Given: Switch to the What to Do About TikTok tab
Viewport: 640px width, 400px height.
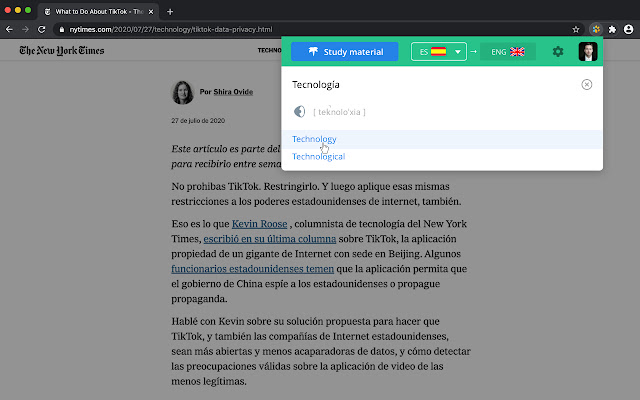Looking at the screenshot, I should point(98,10).
